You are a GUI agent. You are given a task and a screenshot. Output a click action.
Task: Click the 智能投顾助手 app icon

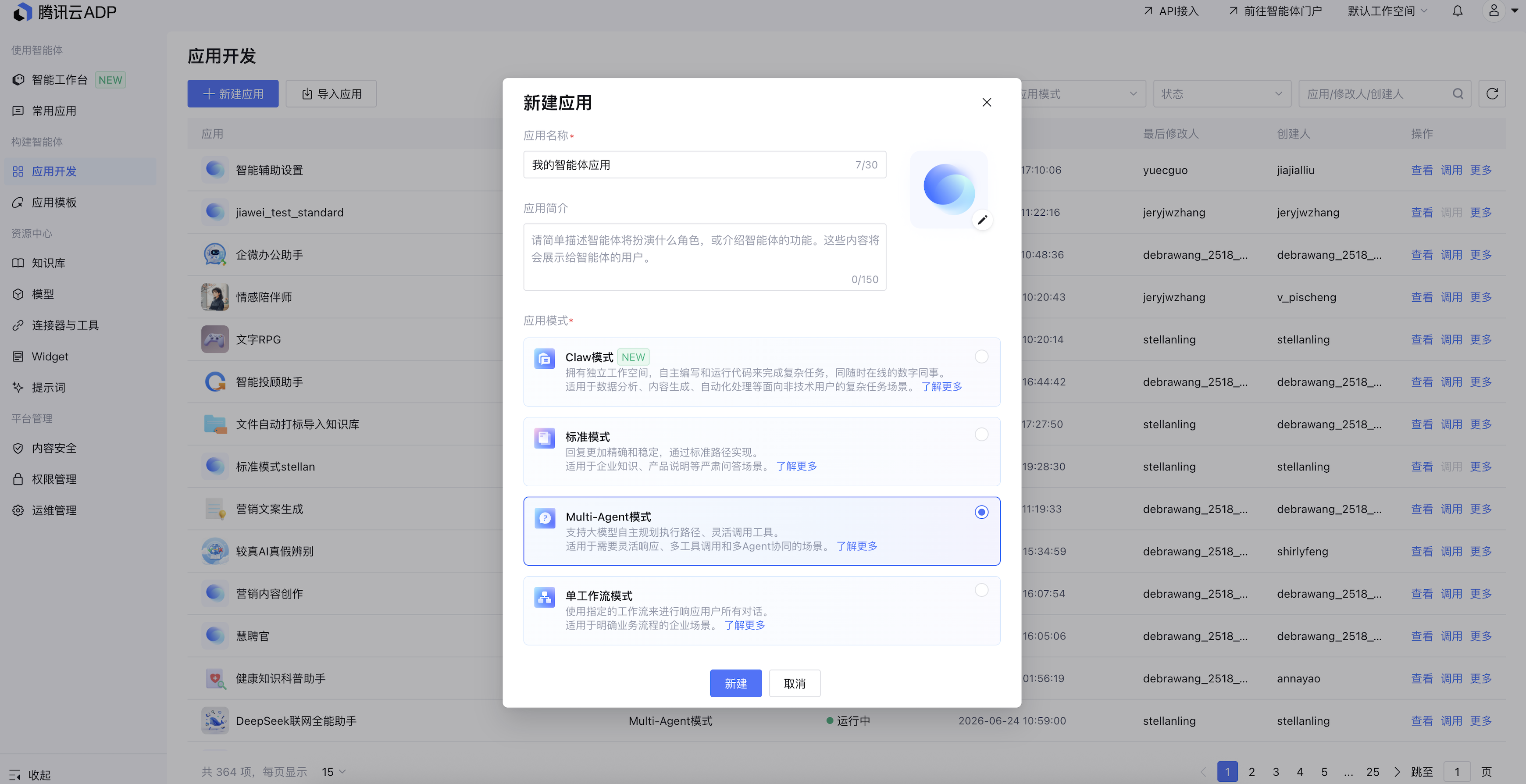pyautogui.click(x=214, y=382)
